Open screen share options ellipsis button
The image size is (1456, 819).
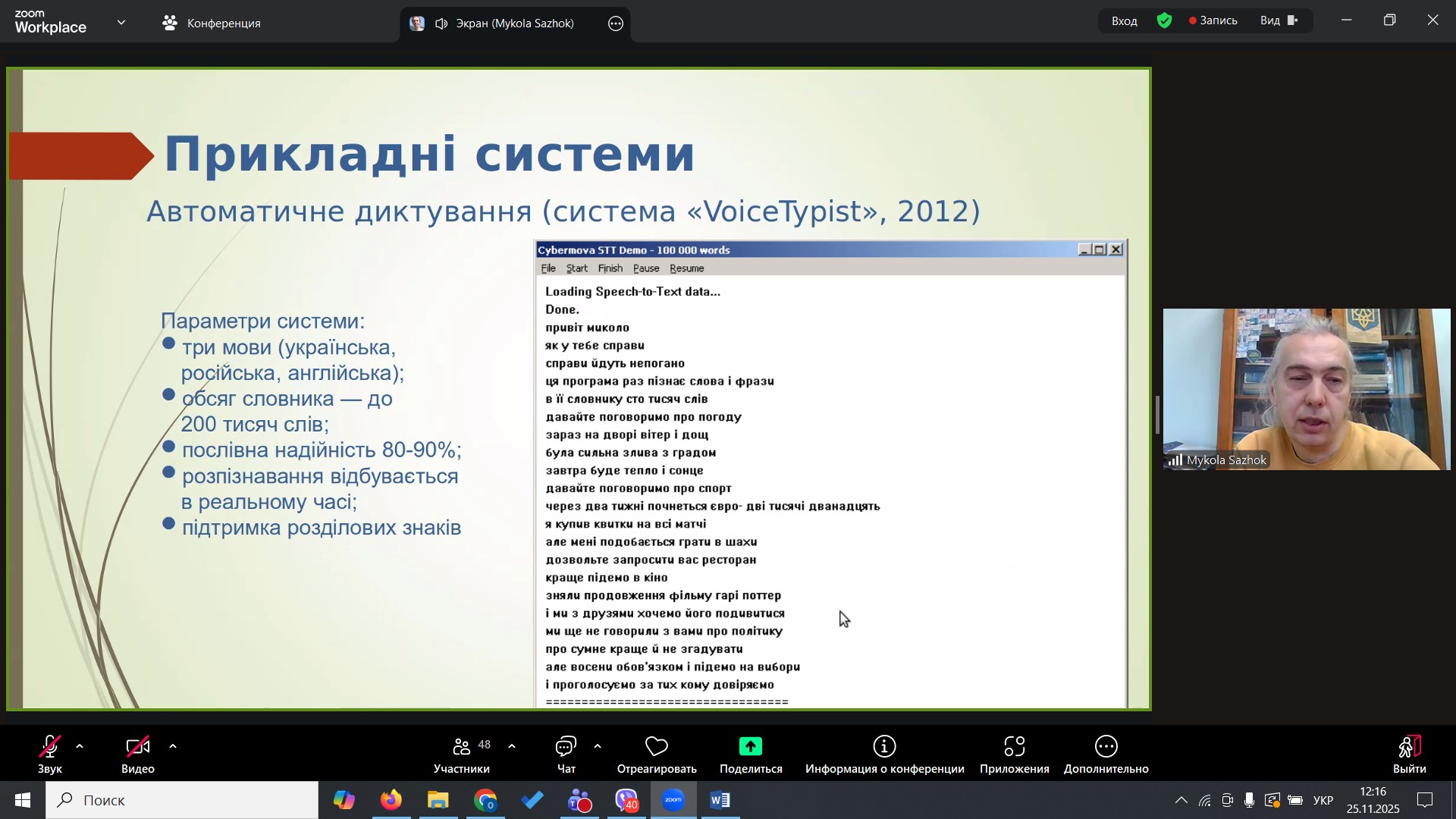click(x=616, y=24)
